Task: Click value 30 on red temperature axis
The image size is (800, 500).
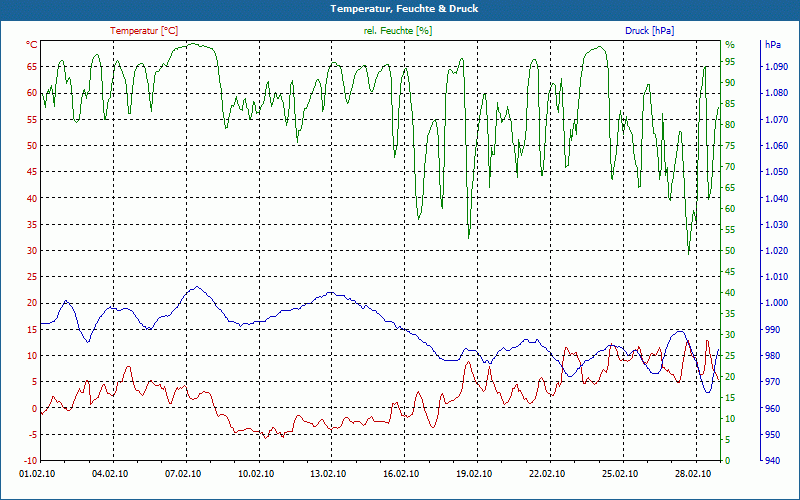Action: pos(32,251)
